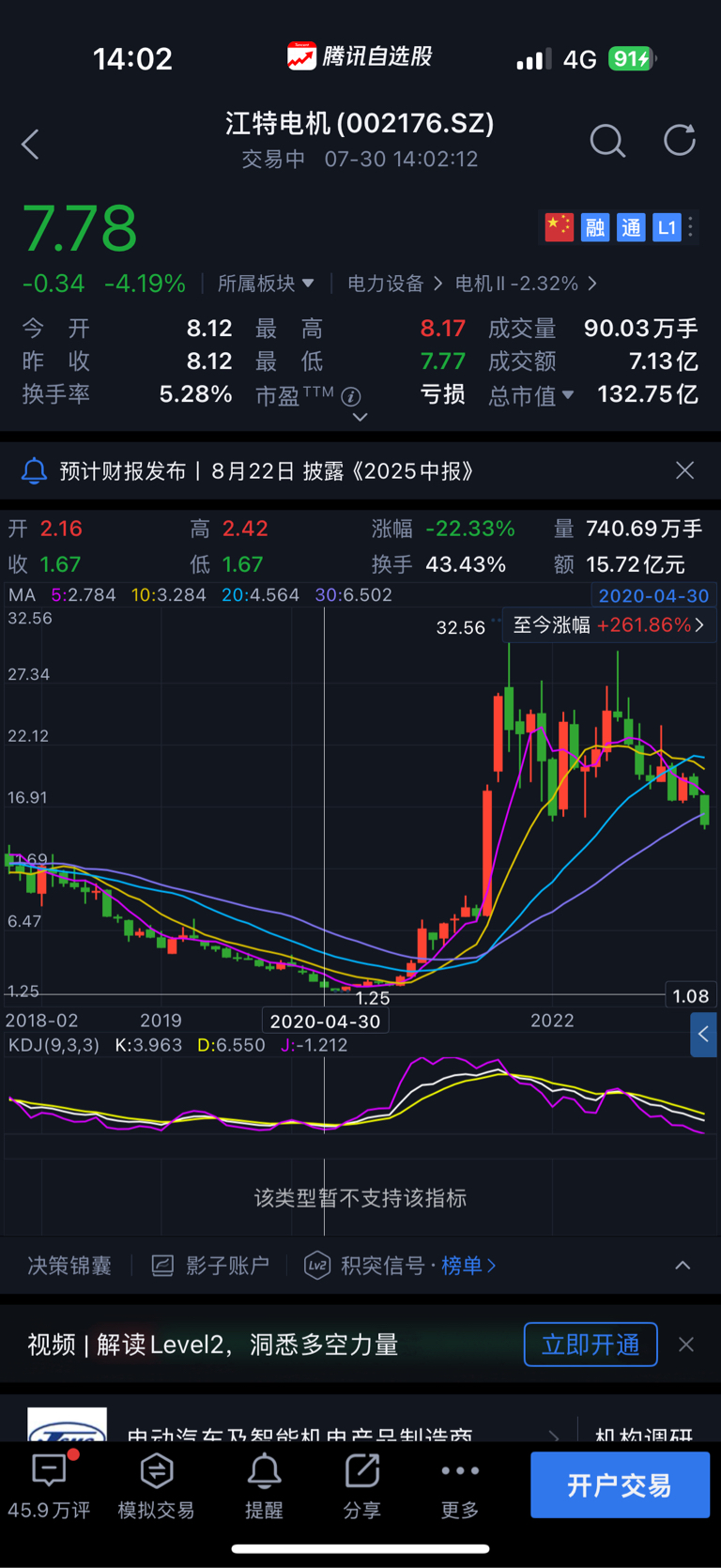Screen dimensions: 721x1568
Task: Open the 电机II sector link
Action: (526, 284)
